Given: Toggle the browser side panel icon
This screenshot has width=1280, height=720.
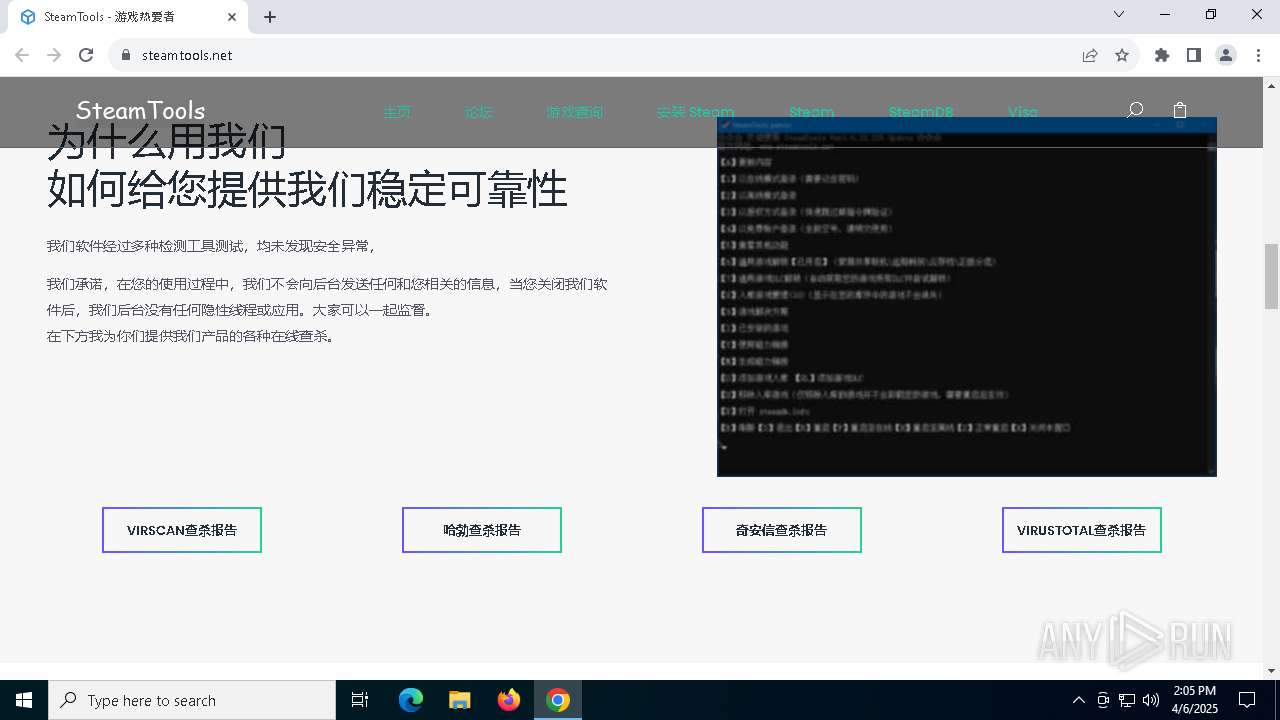Looking at the screenshot, I should coord(1194,55).
